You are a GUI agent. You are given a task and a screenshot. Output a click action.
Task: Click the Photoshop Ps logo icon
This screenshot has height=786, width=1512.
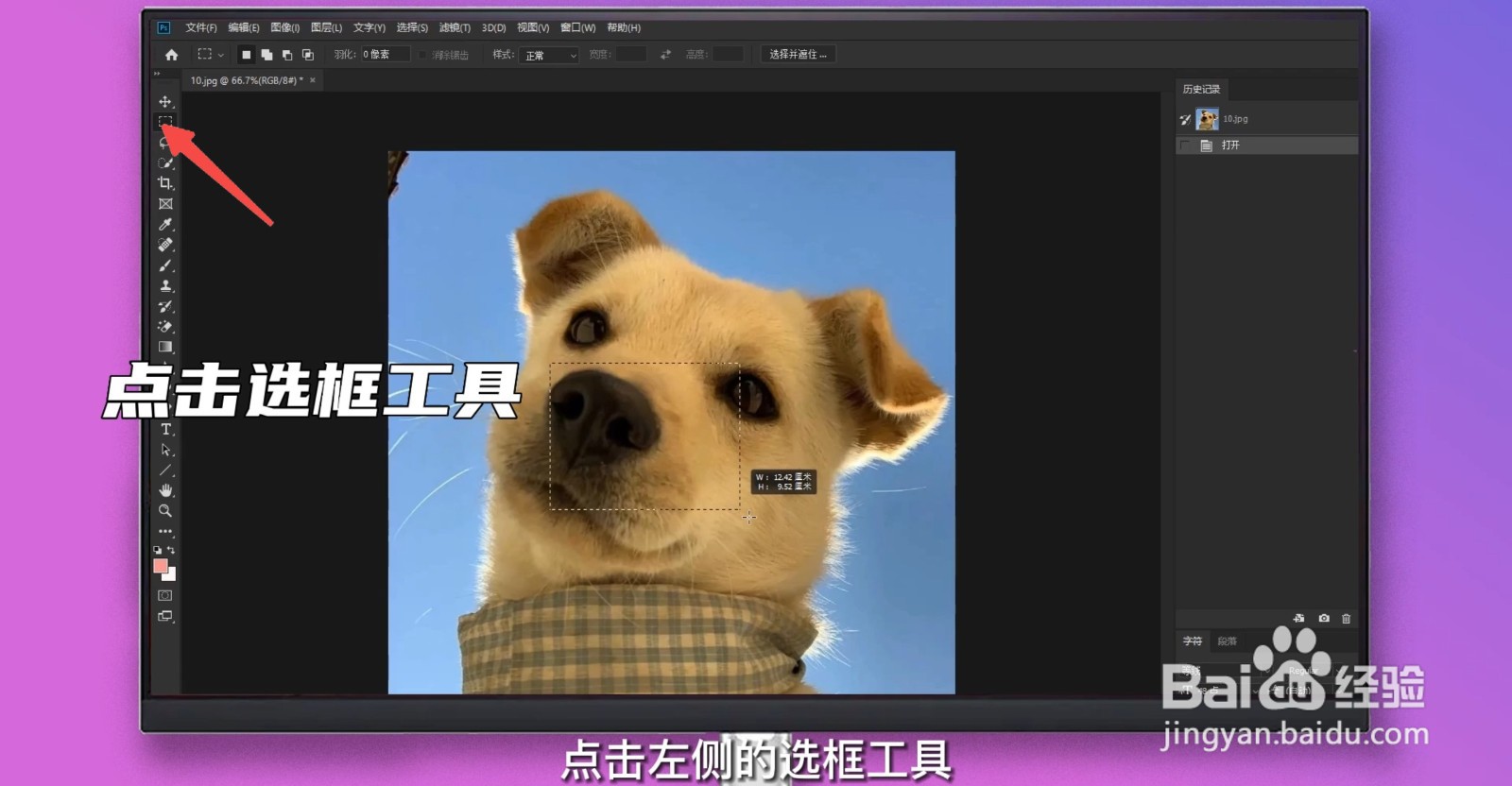click(163, 28)
